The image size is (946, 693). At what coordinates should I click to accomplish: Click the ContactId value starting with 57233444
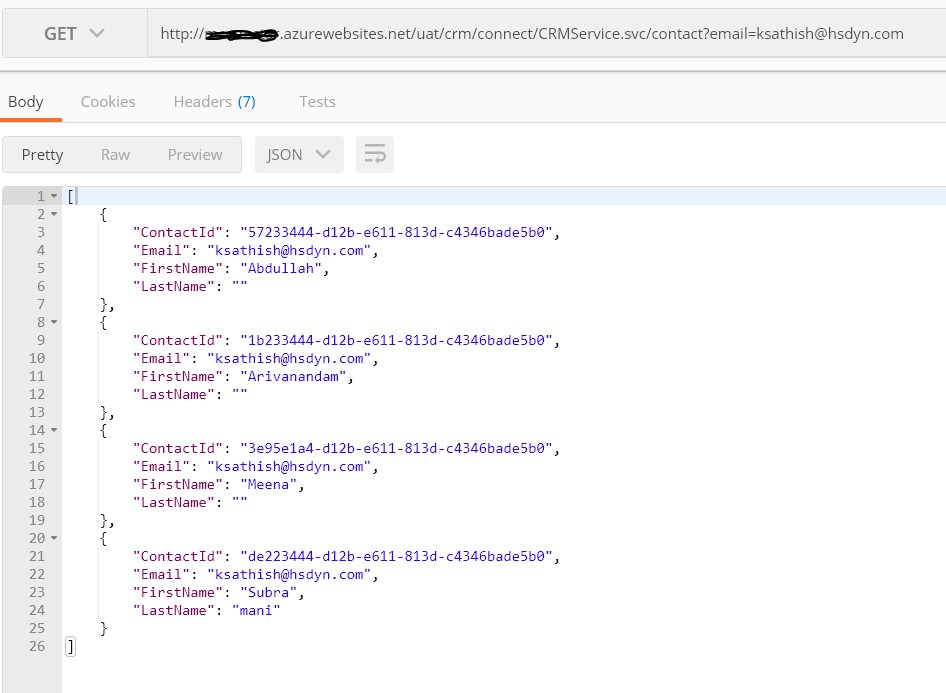click(x=396, y=232)
